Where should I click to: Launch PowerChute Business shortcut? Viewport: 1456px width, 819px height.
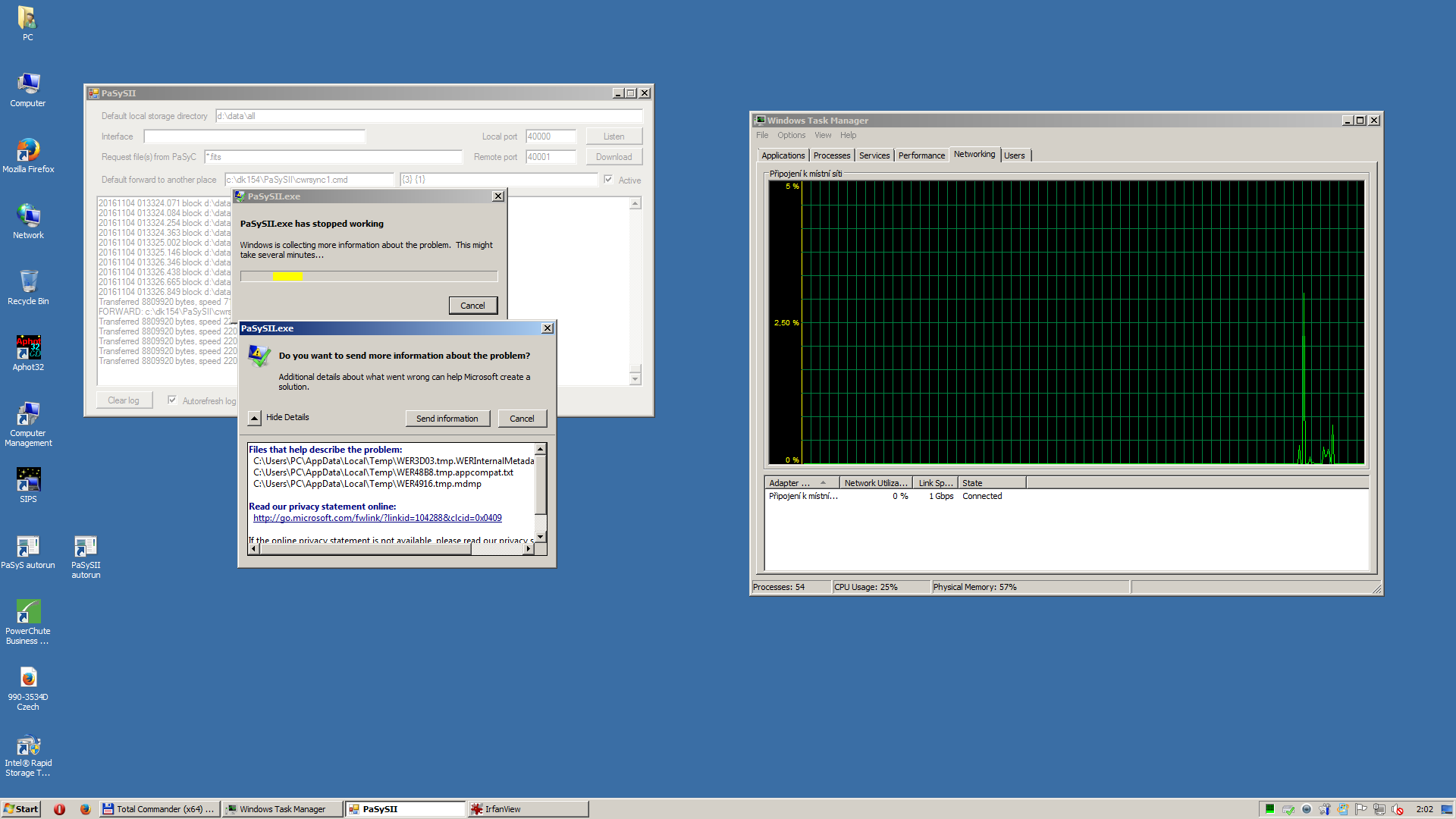pyautogui.click(x=28, y=622)
